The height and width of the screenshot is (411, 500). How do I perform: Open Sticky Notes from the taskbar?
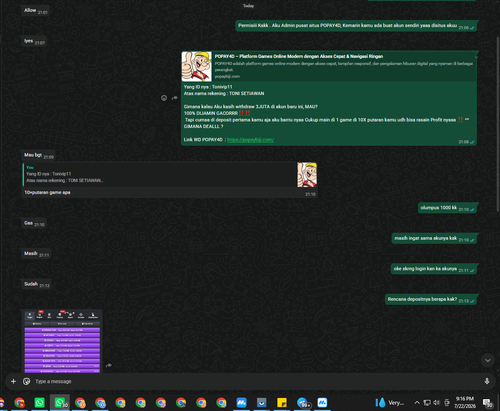point(282,403)
